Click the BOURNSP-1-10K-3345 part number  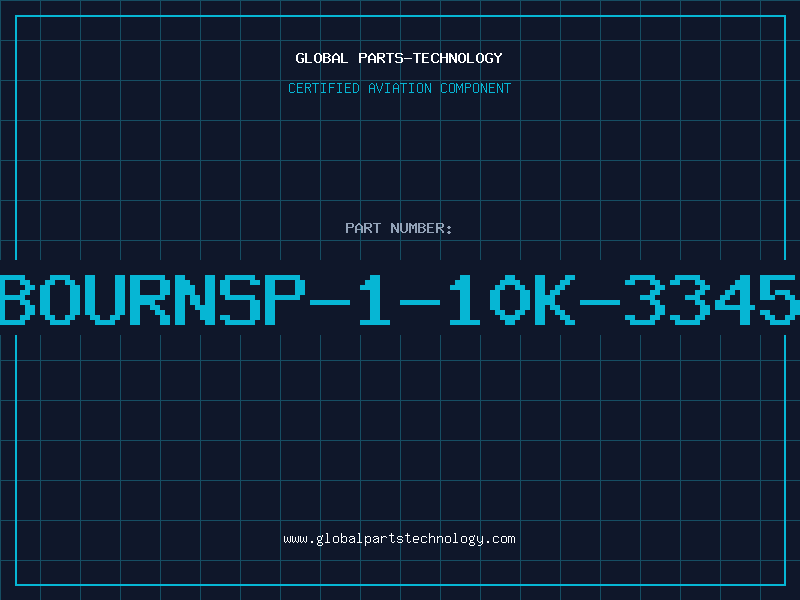click(x=400, y=299)
